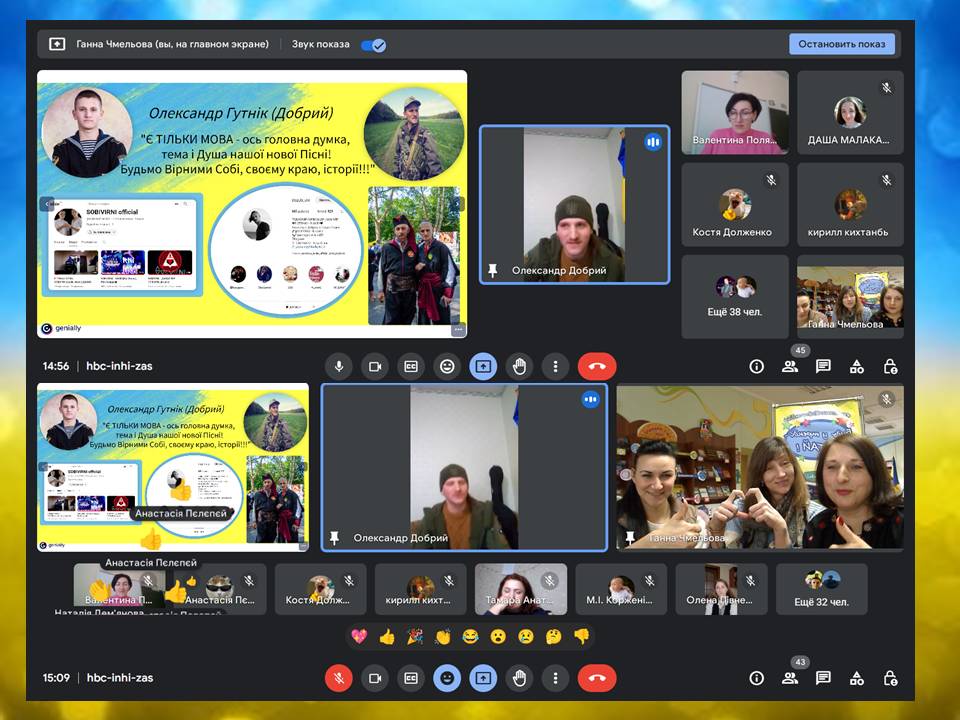Send the clapping hands reaction
960x720 pixels.
(x=443, y=636)
